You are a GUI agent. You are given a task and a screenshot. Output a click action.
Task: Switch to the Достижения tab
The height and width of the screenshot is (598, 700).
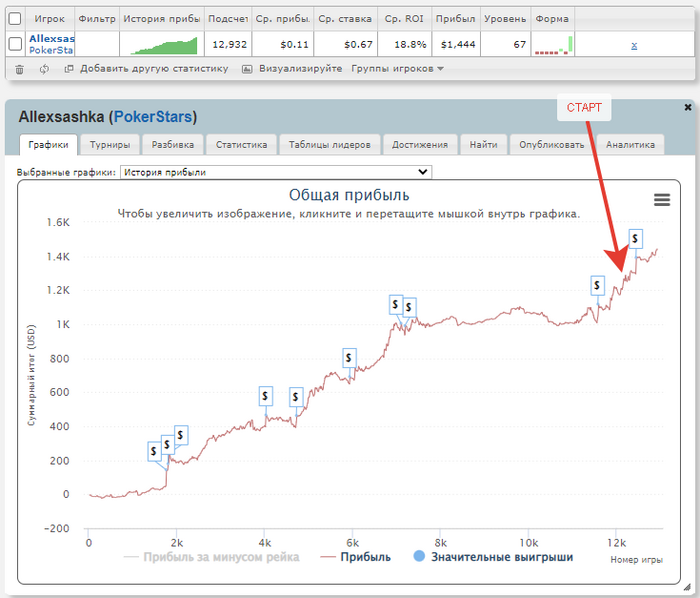[420, 145]
